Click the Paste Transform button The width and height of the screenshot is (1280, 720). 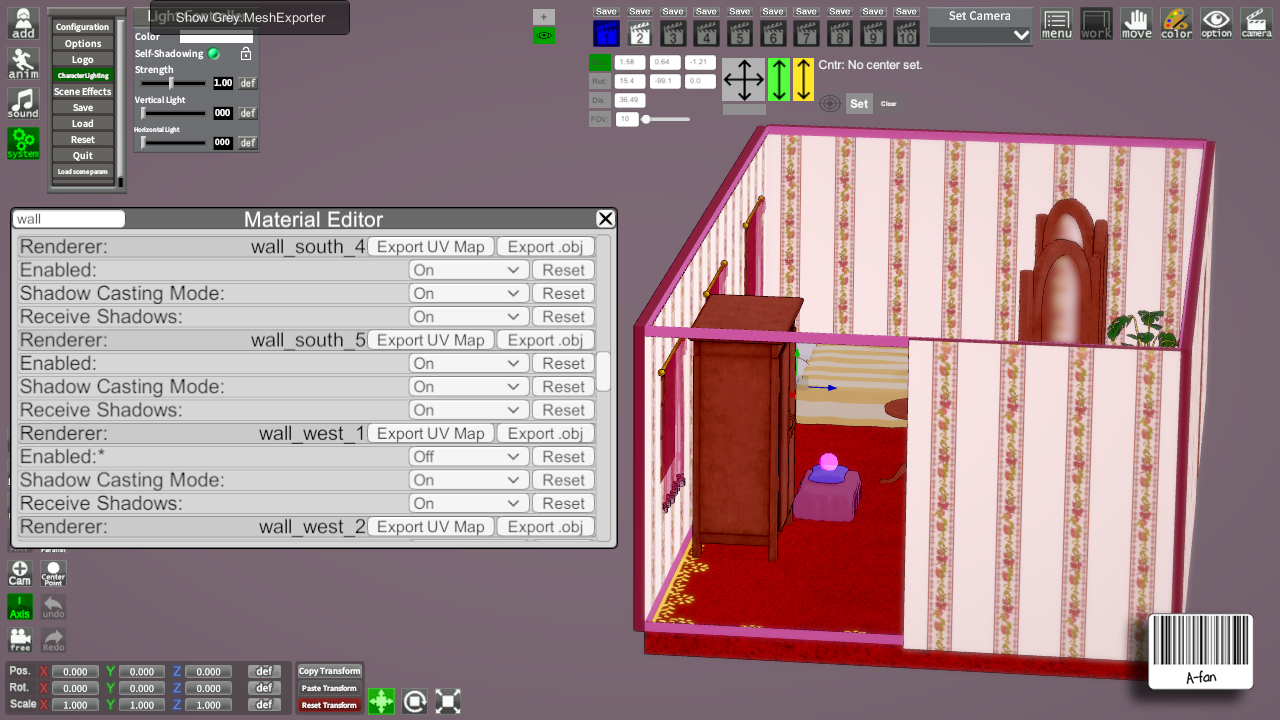point(329,688)
